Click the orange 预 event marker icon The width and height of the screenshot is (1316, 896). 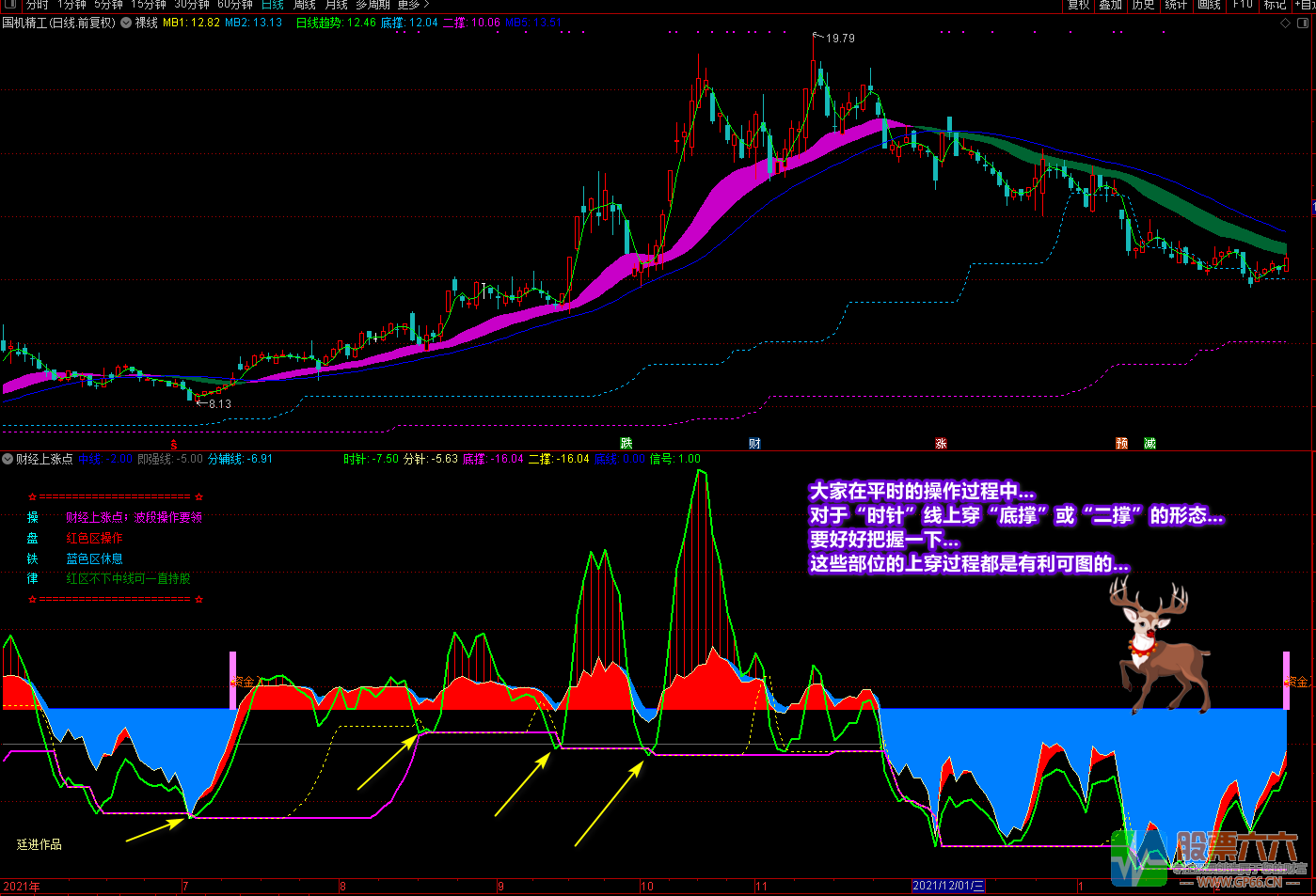click(x=1121, y=443)
